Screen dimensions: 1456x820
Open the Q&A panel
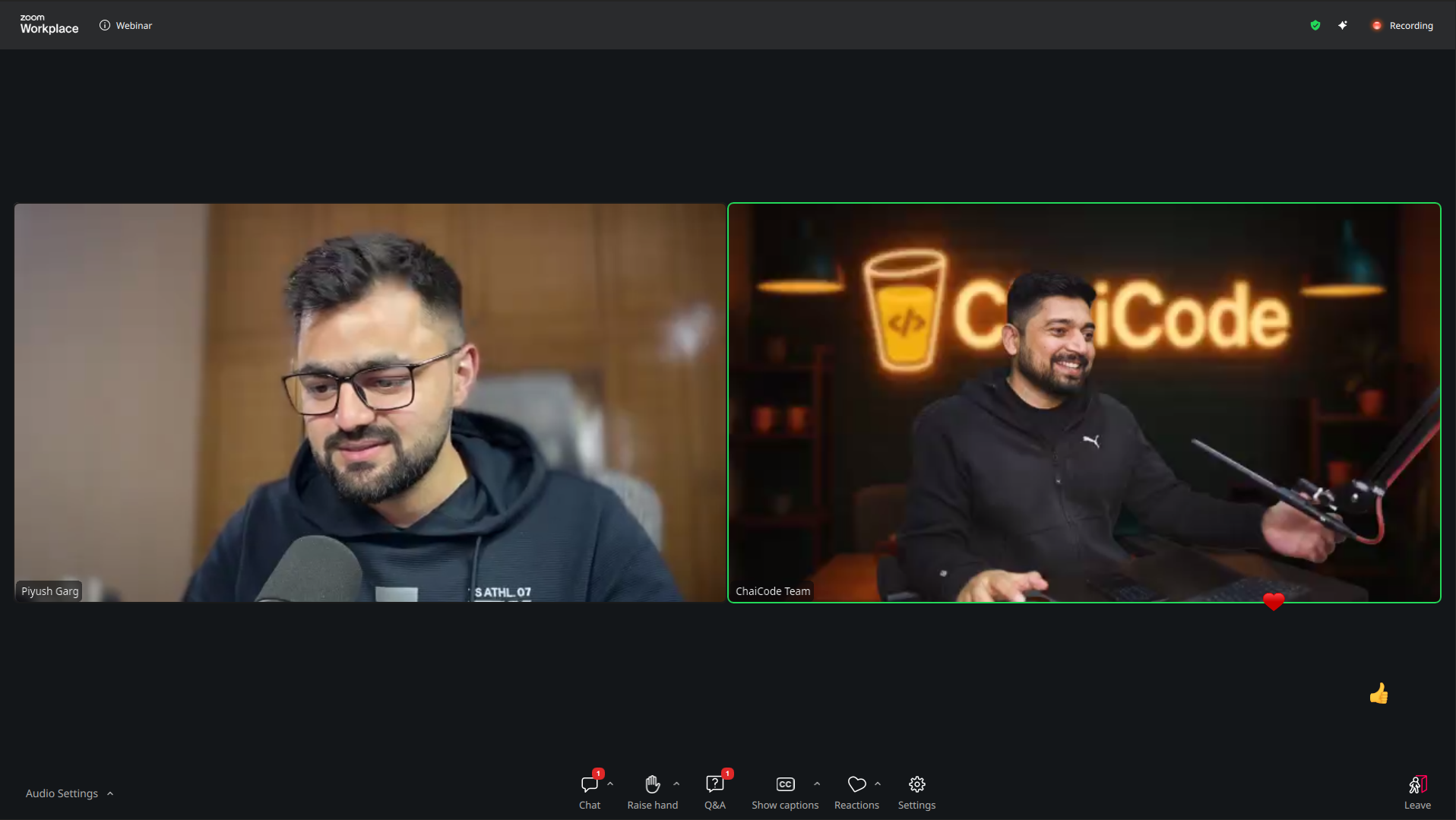[715, 792]
